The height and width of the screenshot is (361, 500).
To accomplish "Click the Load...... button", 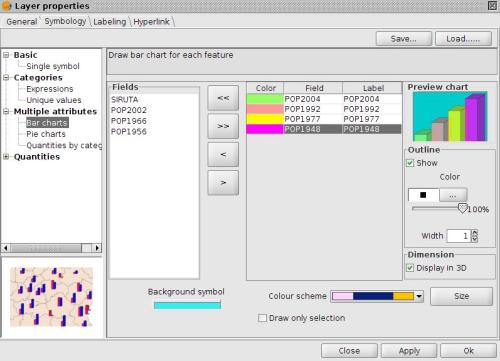I will coord(463,39).
